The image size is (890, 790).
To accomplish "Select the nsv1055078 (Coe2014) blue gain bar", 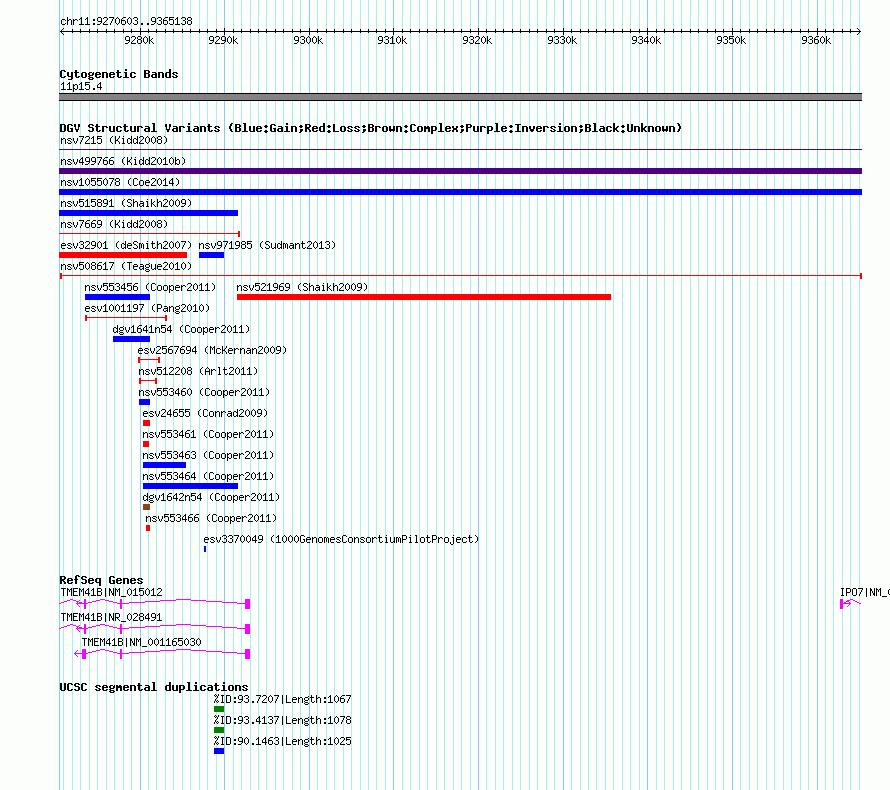I will click(x=460, y=192).
